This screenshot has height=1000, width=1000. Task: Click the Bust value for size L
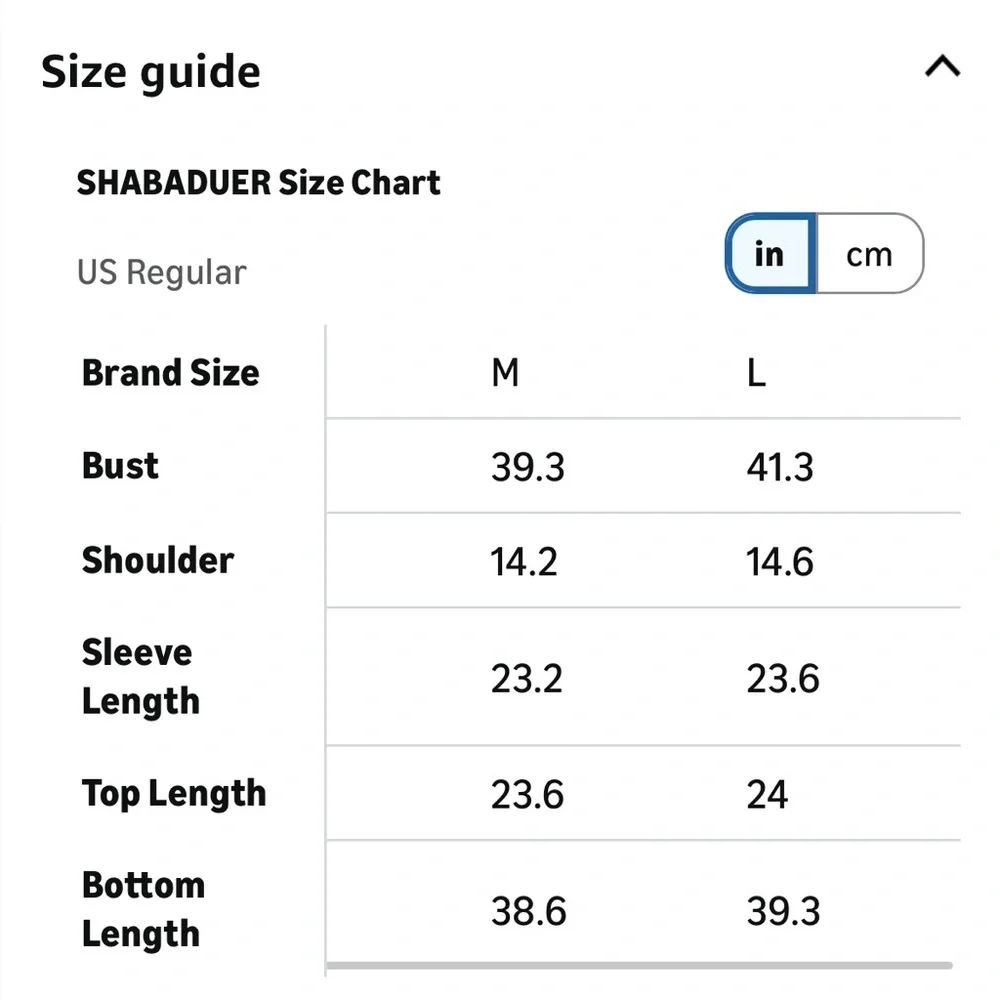pyautogui.click(x=780, y=467)
